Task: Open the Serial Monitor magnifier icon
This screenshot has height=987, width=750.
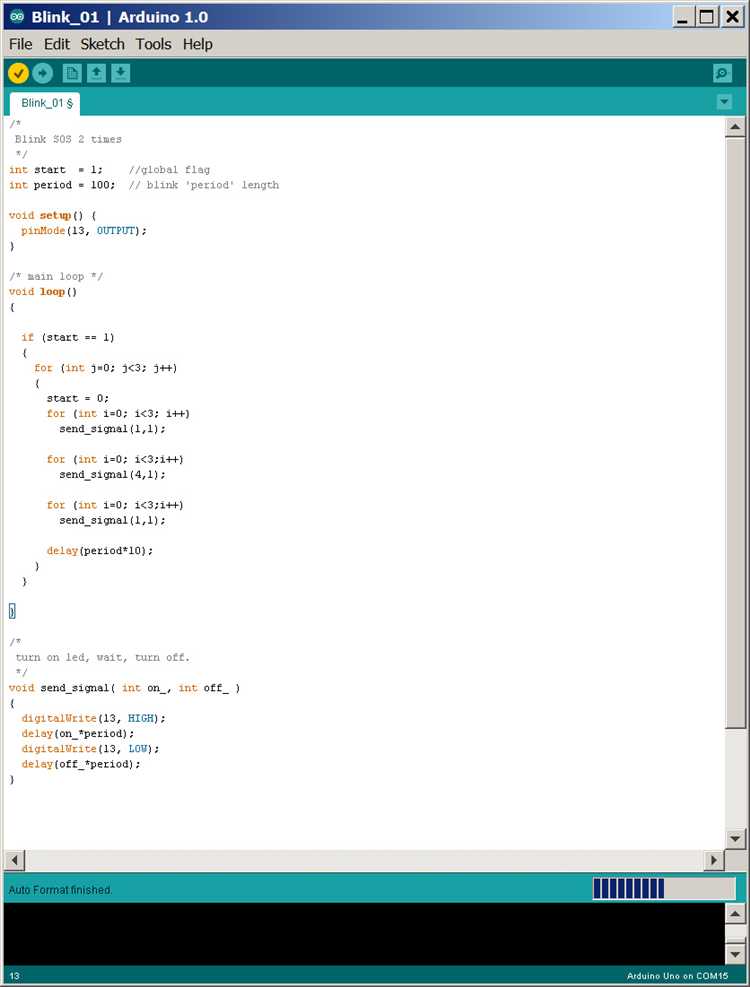Action: [722, 74]
